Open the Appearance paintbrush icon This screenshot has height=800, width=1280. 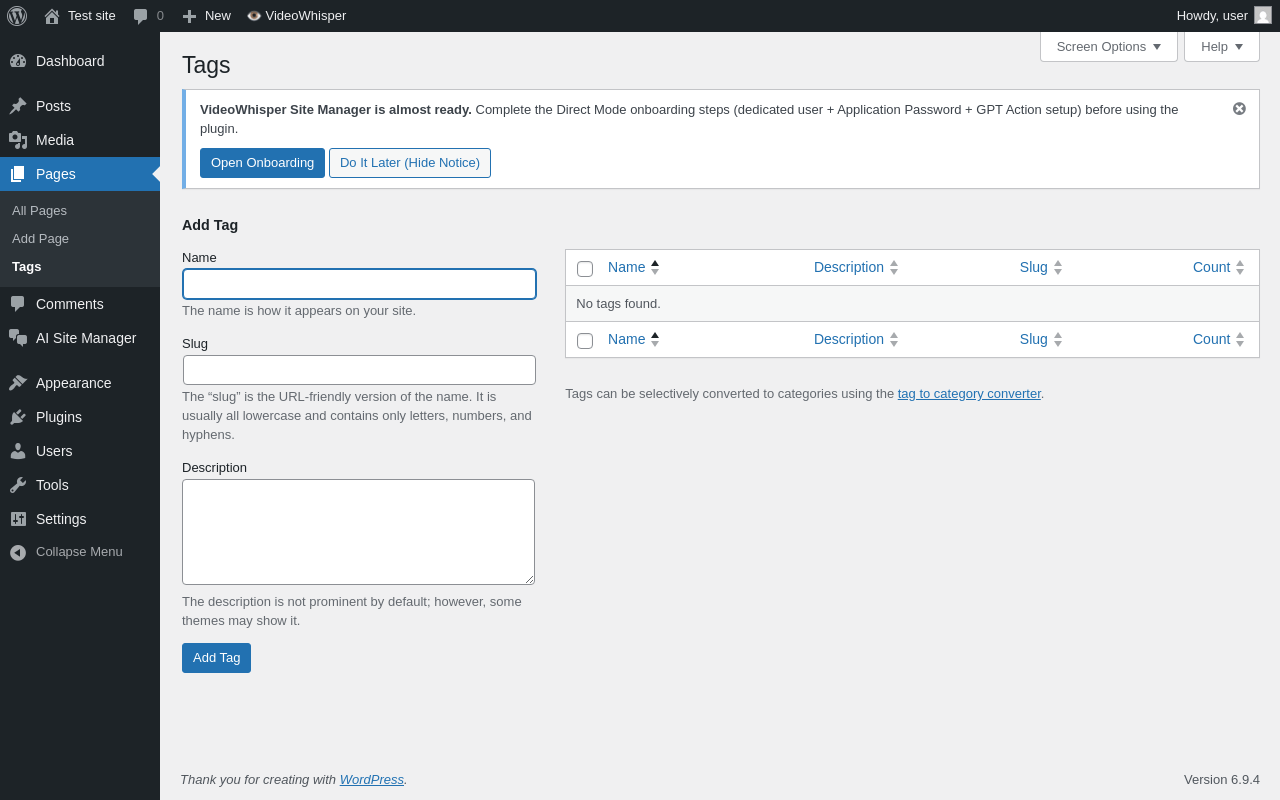18,383
